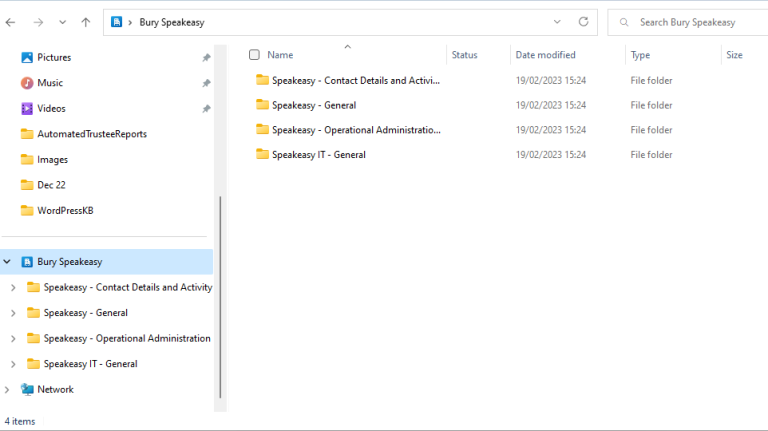
Task: Click folder icon of Speakeasy - Operational Administratio... row
Action: click(x=263, y=129)
